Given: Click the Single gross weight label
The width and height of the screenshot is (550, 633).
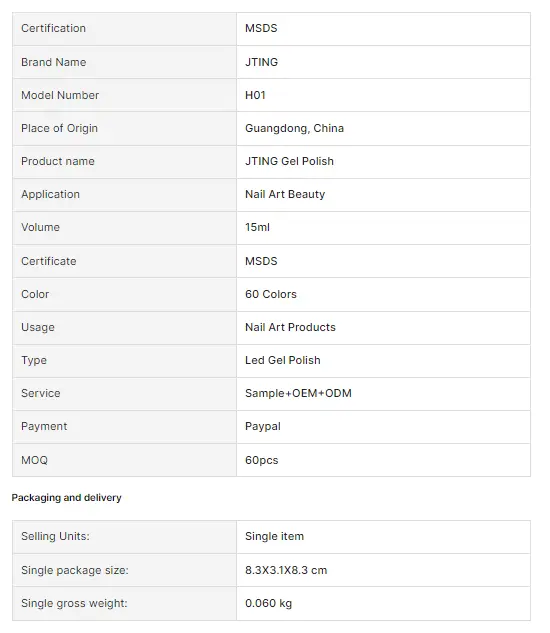Looking at the screenshot, I should coord(74,604).
